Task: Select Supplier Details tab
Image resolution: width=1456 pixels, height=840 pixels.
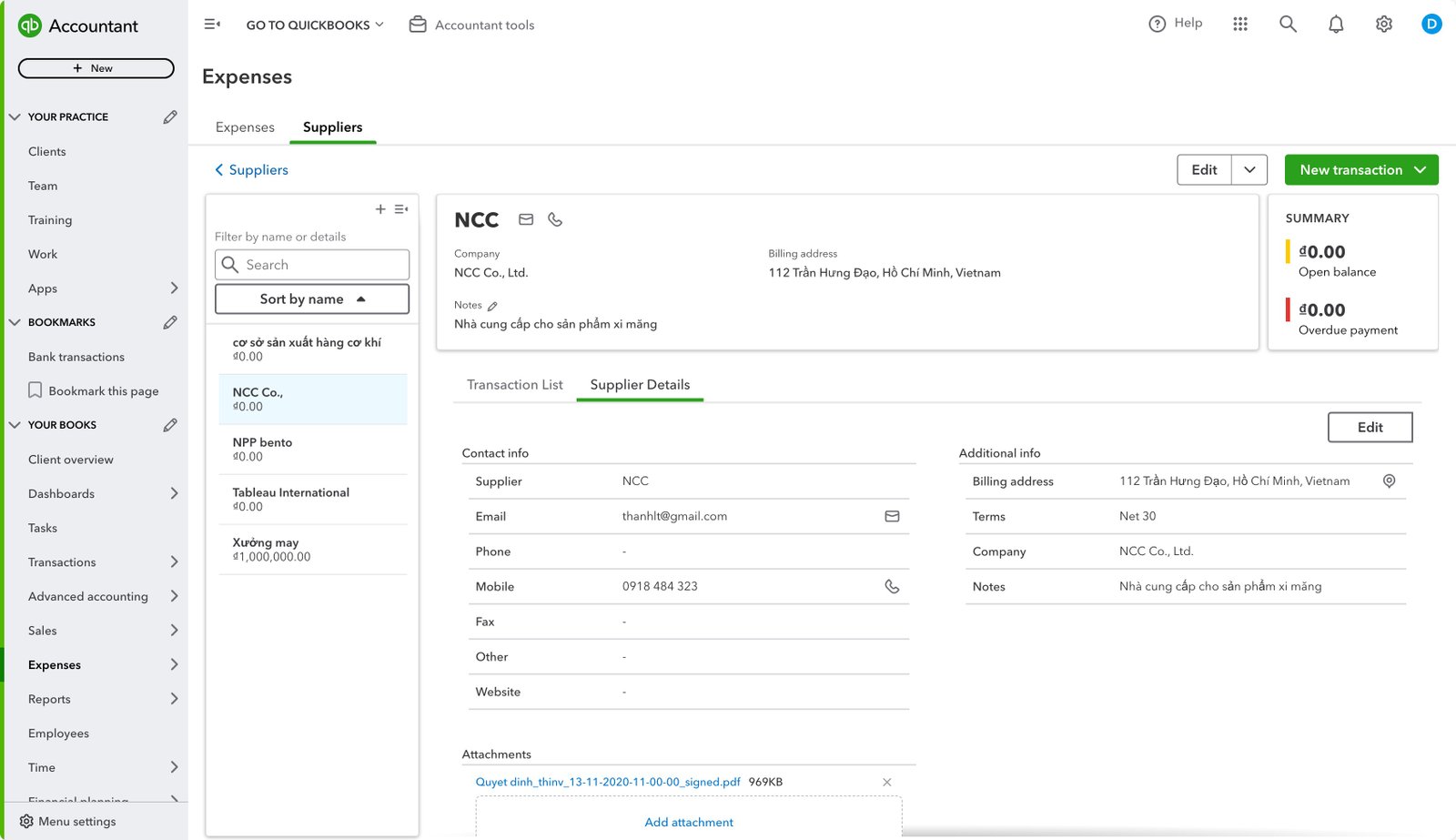Action: point(640,385)
